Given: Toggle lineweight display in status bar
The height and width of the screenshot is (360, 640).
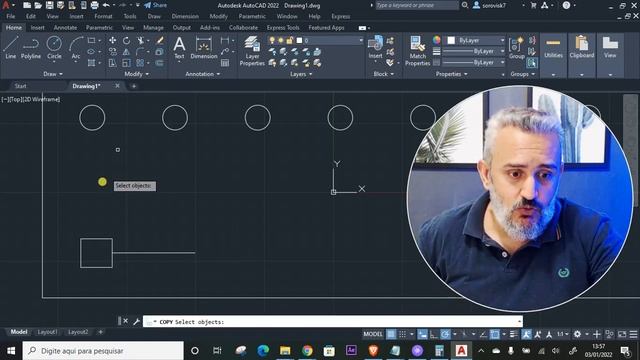Looking at the screenshot, I should (514, 334).
